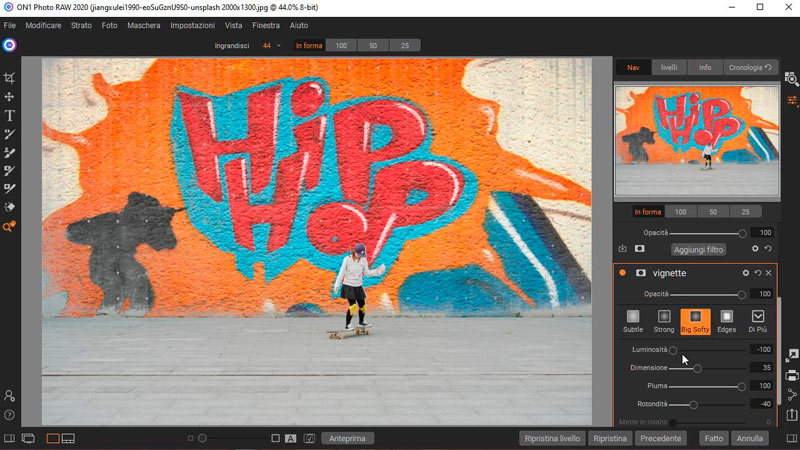The height and width of the screenshot is (450, 800).
Task: Select the Big Softy vignette preset
Action: (x=695, y=321)
